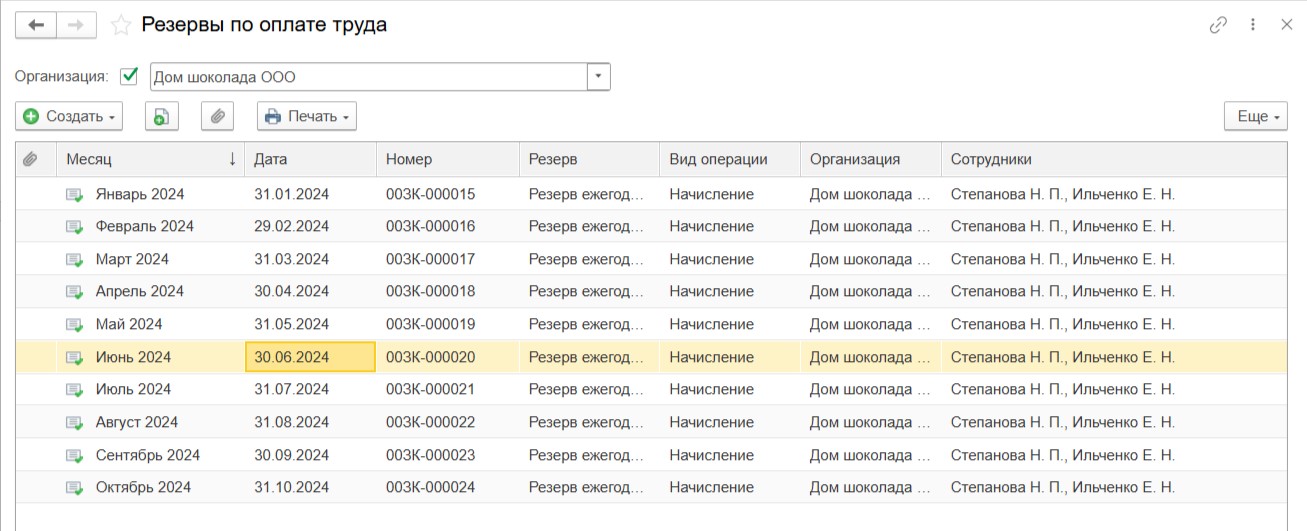Click the document icon in Январь 2024 row

pos(74,195)
